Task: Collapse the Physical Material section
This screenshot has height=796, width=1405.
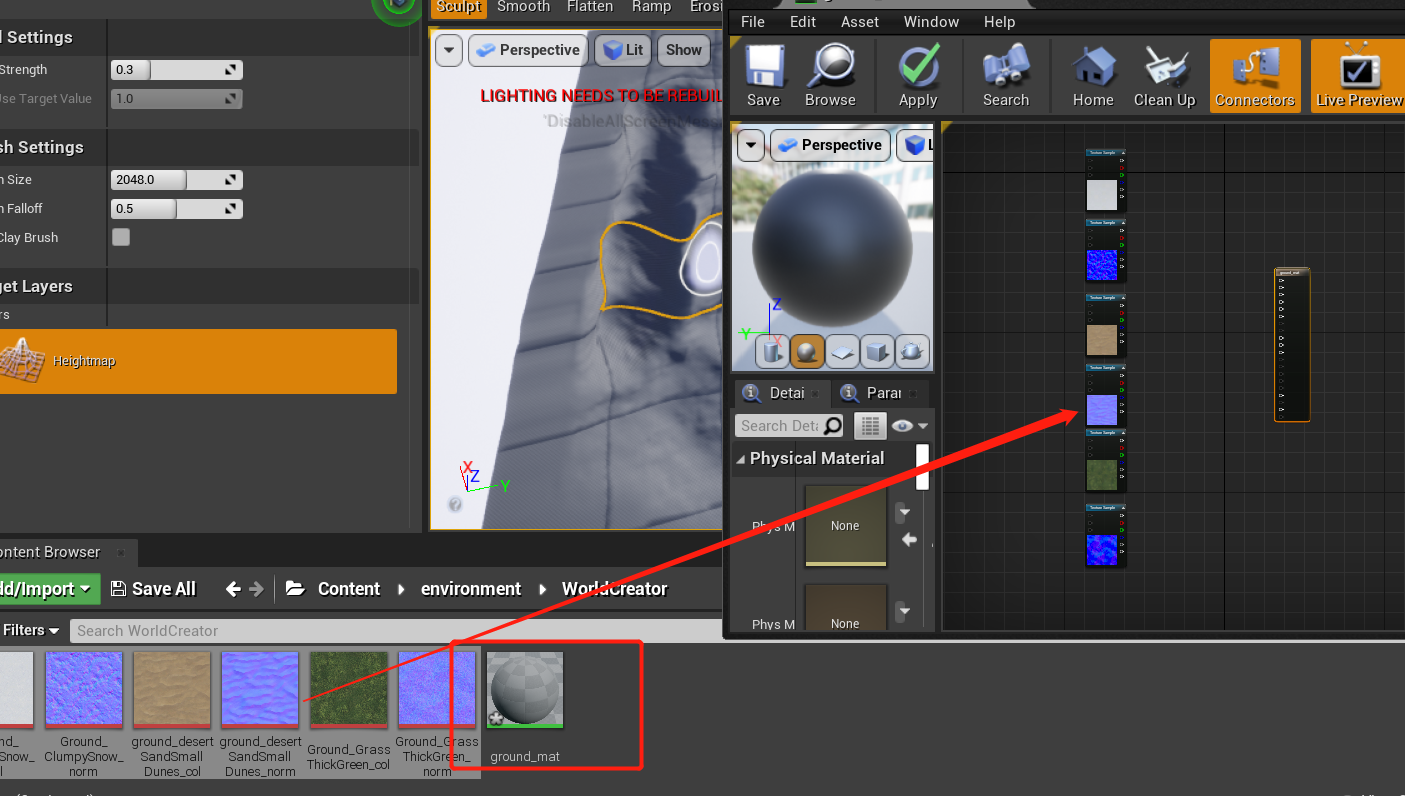Action: tap(741, 458)
